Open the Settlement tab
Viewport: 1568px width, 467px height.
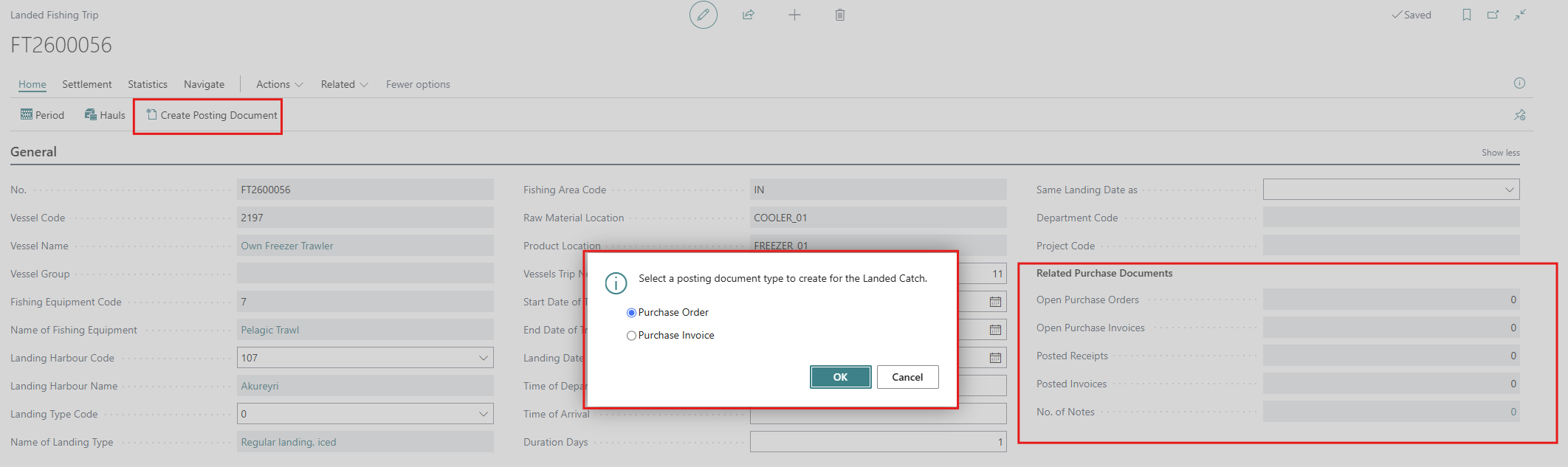pyautogui.click(x=87, y=84)
